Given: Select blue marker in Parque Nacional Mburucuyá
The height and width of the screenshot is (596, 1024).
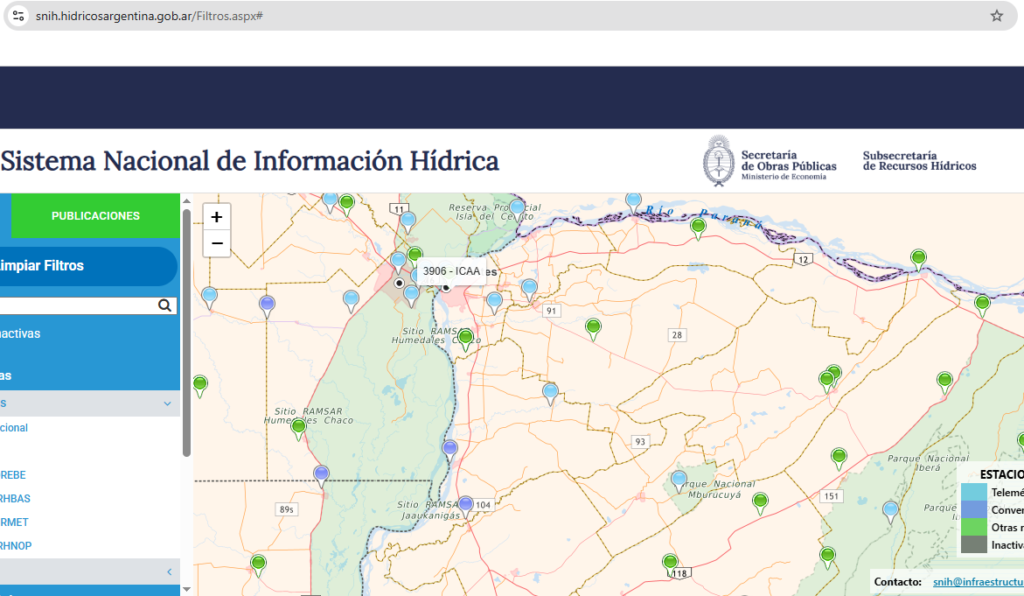Looking at the screenshot, I should (679, 480).
